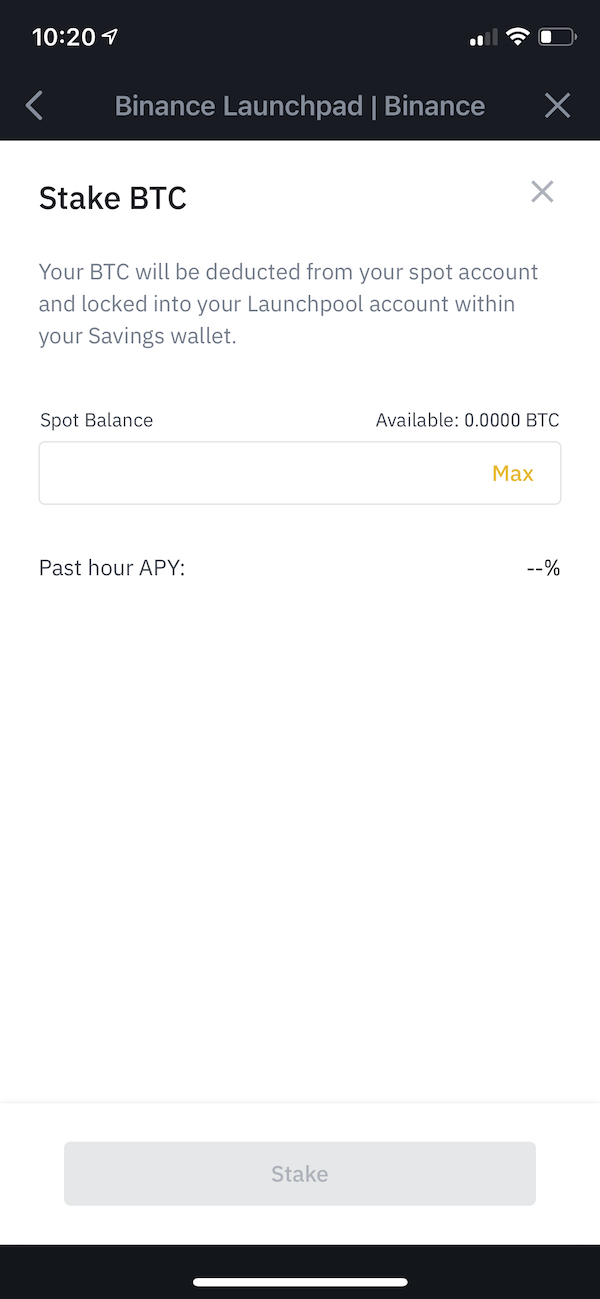
Task: Tap the Available 0.0000 BTC text
Action: [x=467, y=420]
